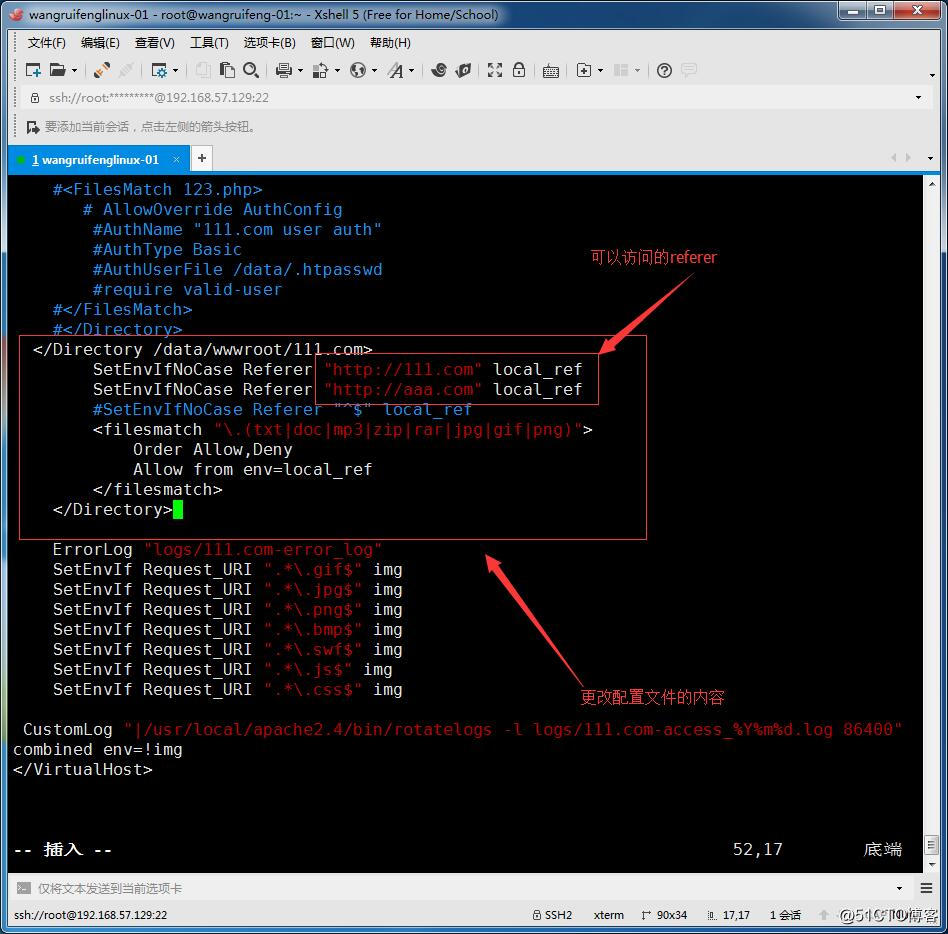Open the 查看(V) menu

coord(154,43)
